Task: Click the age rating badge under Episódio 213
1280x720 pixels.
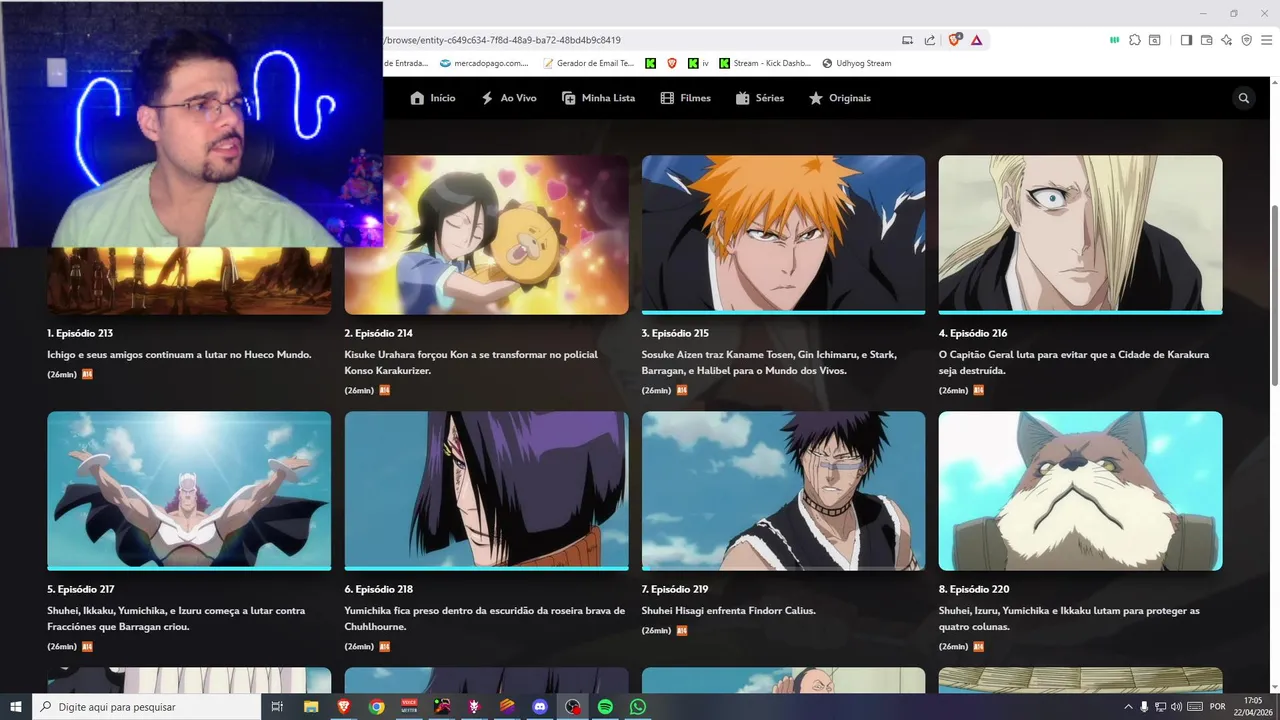Action: 87,375
